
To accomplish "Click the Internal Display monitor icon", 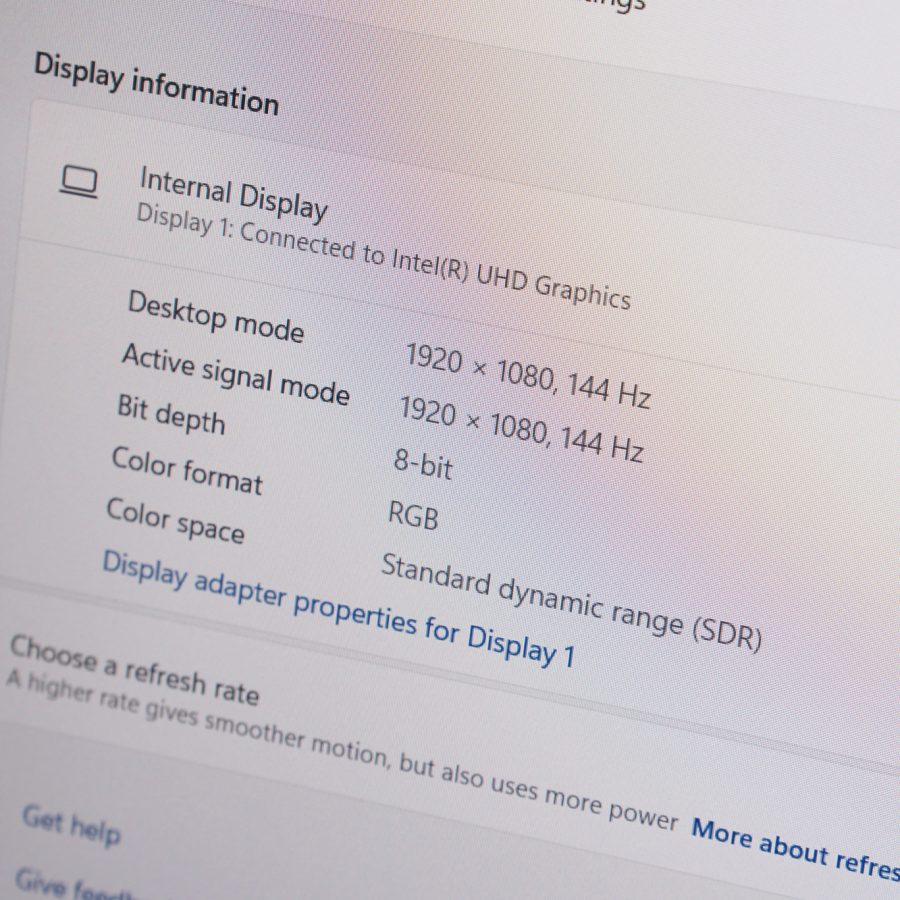I will tap(79, 181).
